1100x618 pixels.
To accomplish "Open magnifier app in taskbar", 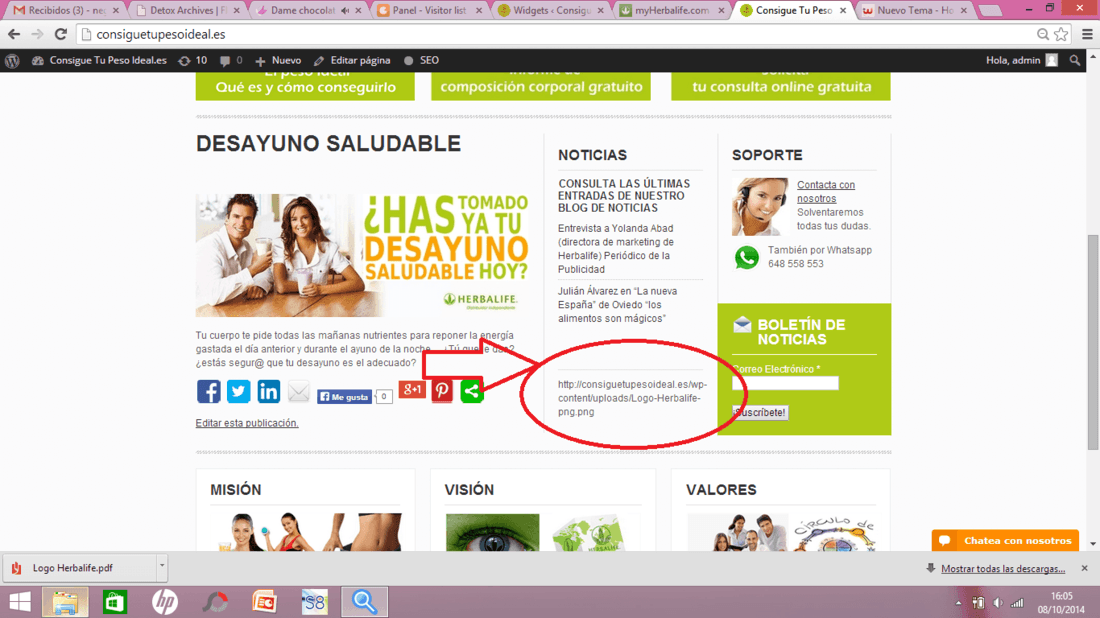I will [x=364, y=602].
